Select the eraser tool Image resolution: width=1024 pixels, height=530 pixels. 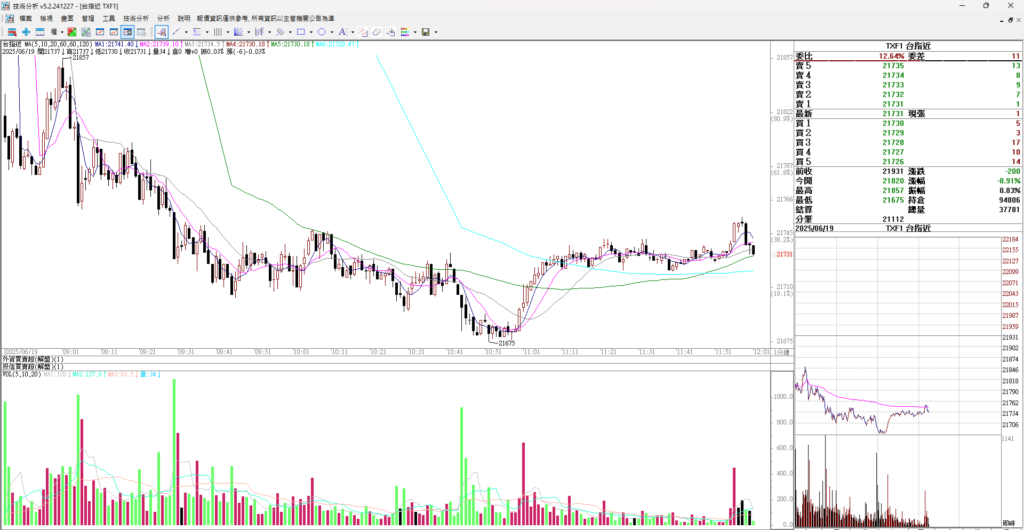(377, 31)
